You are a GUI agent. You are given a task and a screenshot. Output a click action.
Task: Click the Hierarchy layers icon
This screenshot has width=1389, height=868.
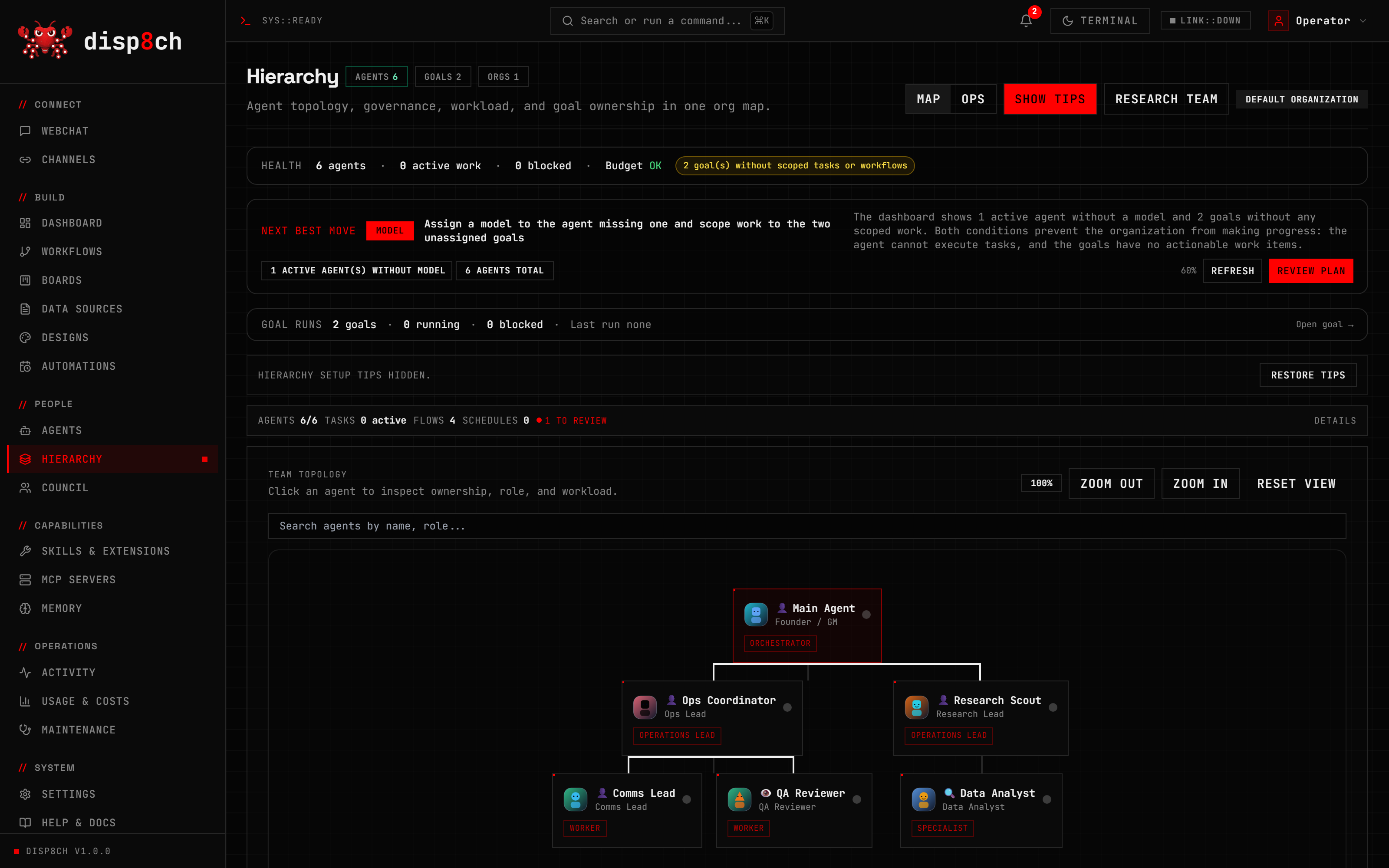(25, 459)
